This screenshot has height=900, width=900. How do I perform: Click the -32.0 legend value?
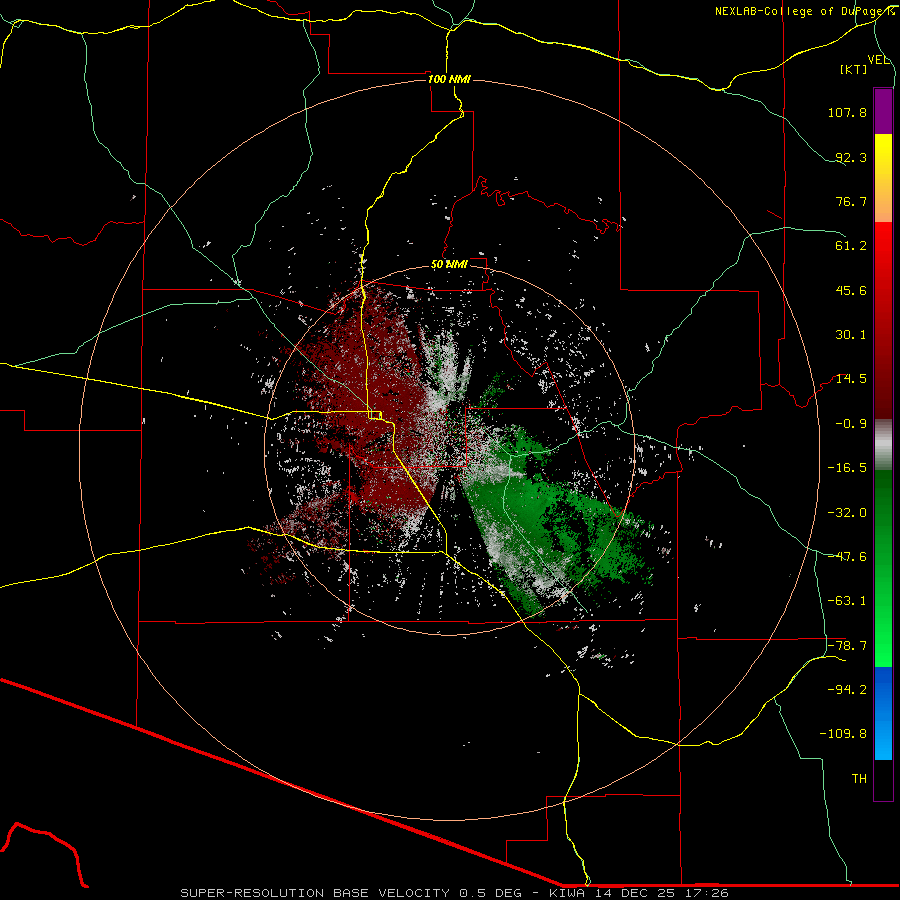point(847,513)
